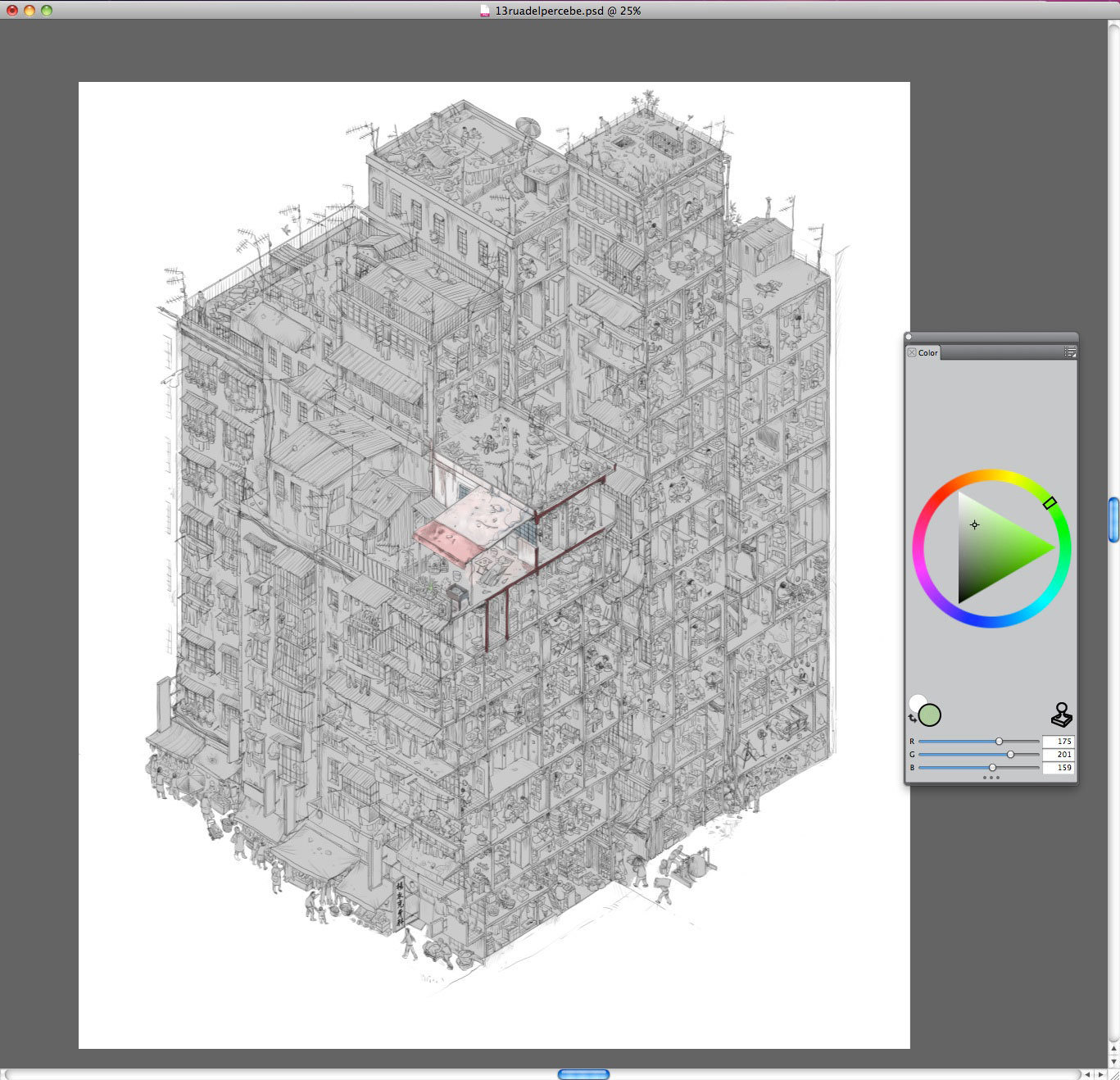1120x1080 pixels.
Task: Click the G value field showing 201
Action: coord(1058,754)
